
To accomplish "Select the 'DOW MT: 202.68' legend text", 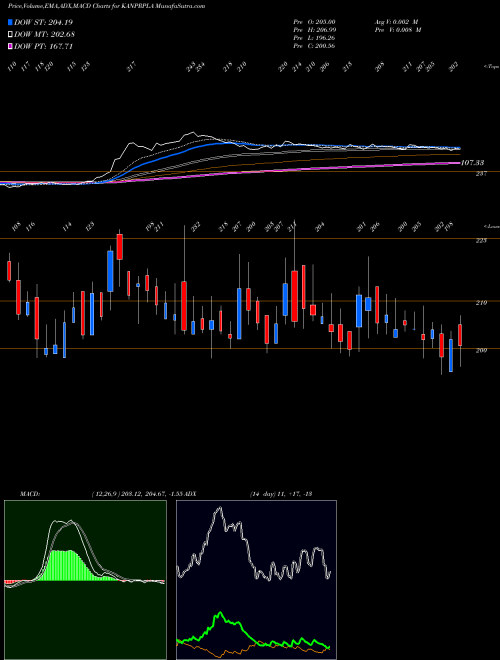I will click(44, 34).
